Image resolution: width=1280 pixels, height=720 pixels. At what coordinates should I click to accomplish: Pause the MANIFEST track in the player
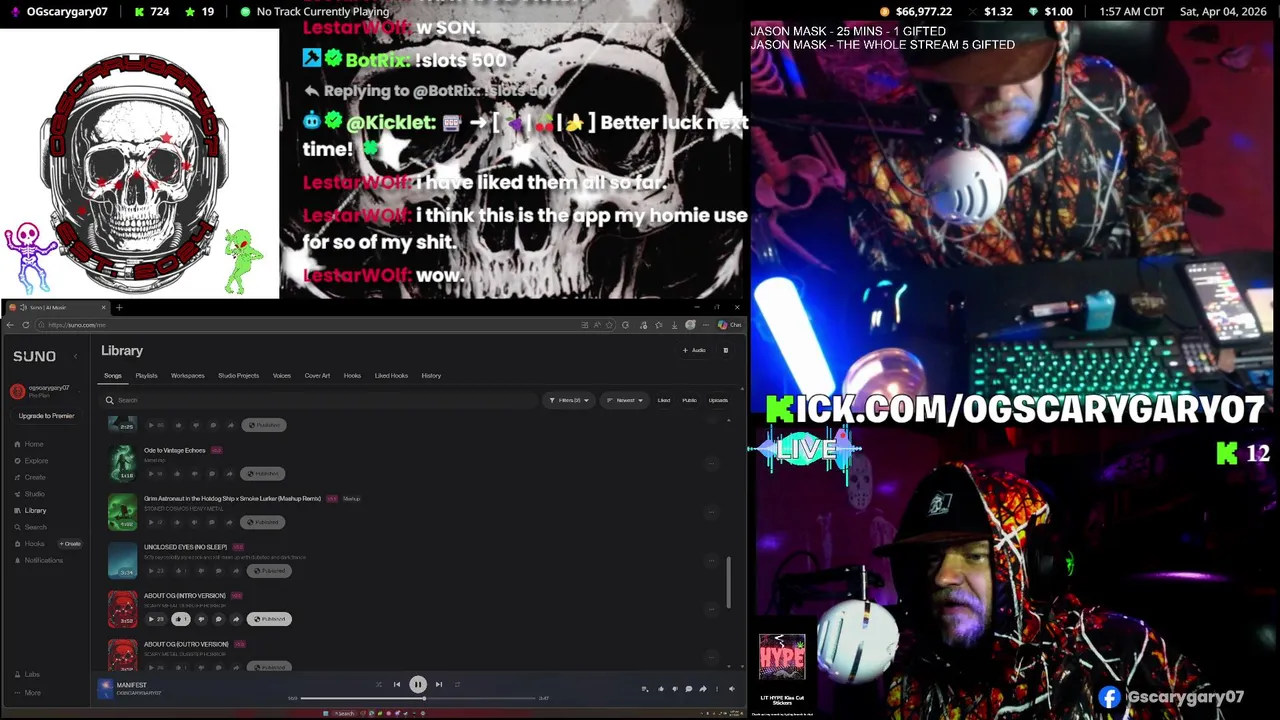tap(417, 685)
